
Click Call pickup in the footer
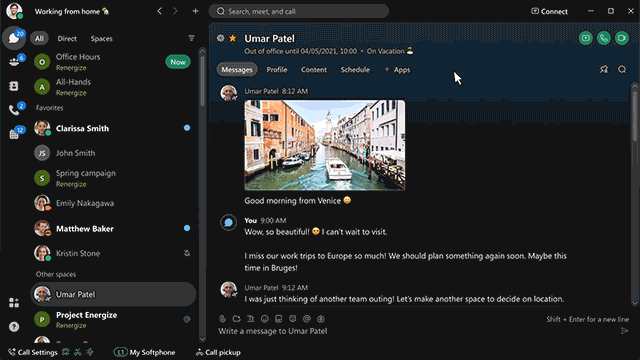(x=218, y=352)
